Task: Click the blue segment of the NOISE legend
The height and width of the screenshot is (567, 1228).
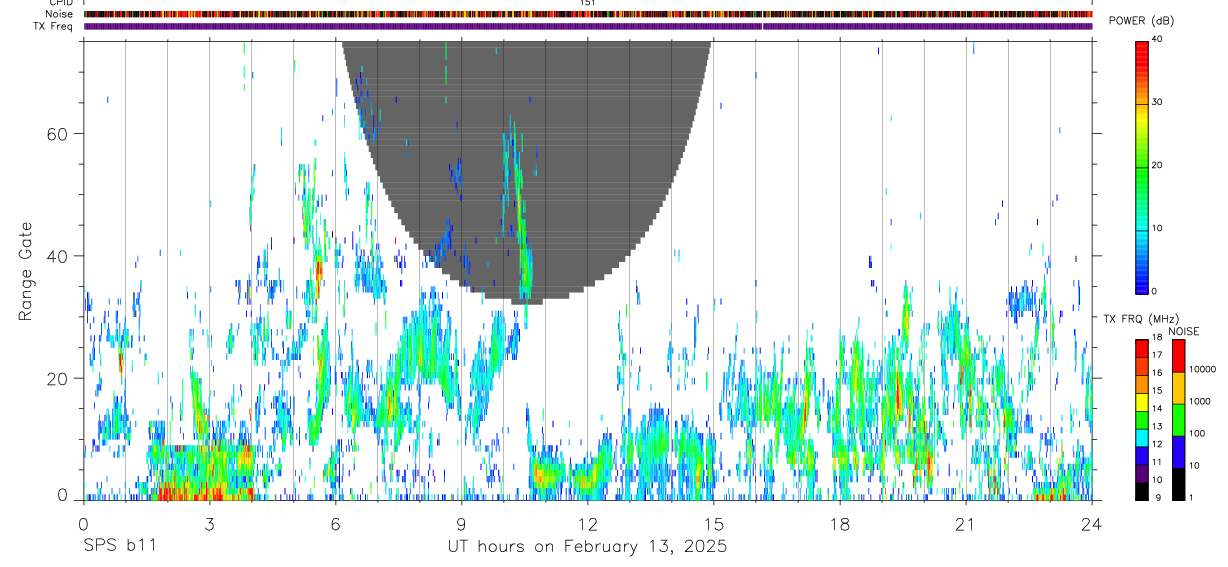Action: (x=1178, y=452)
